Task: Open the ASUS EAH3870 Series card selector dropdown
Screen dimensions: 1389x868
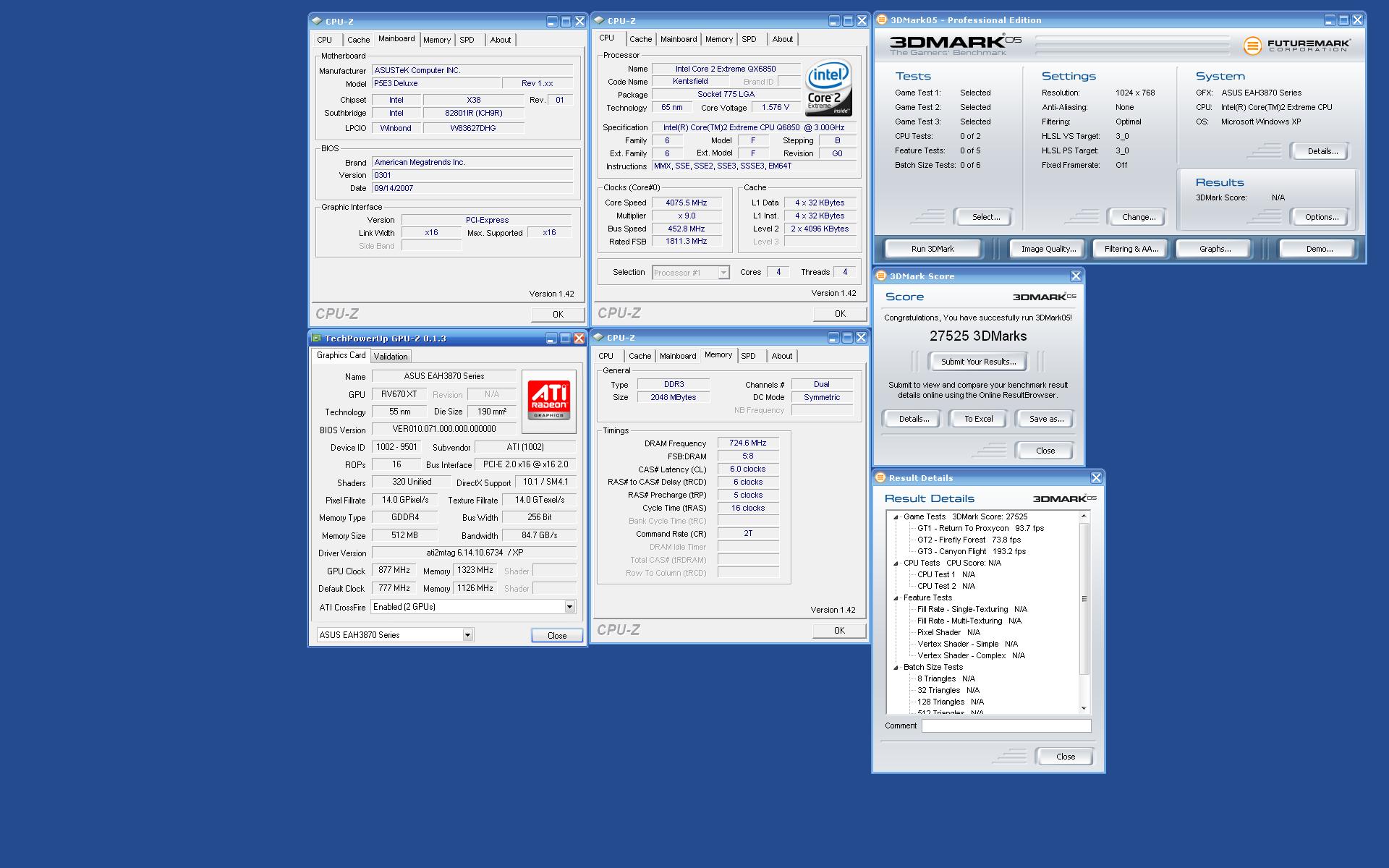Action: point(467,635)
